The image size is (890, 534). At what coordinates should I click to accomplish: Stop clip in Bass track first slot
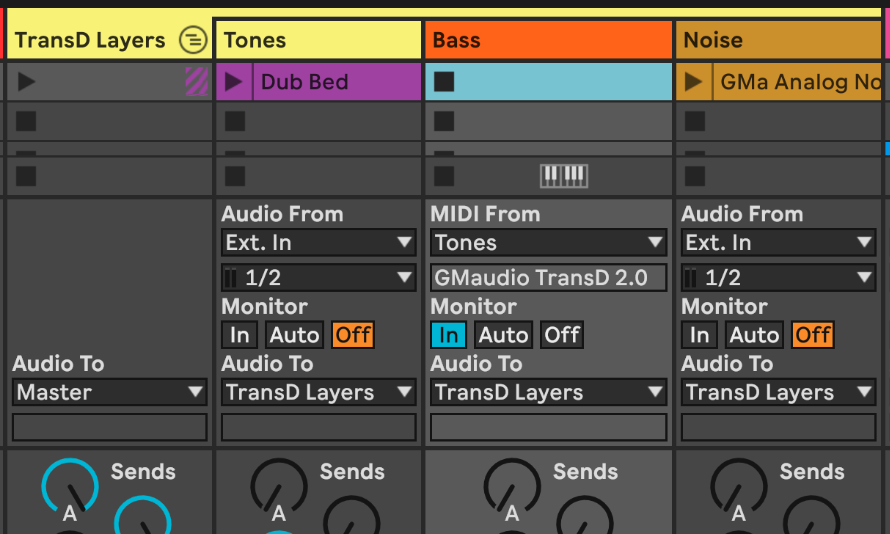click(444, 82)
